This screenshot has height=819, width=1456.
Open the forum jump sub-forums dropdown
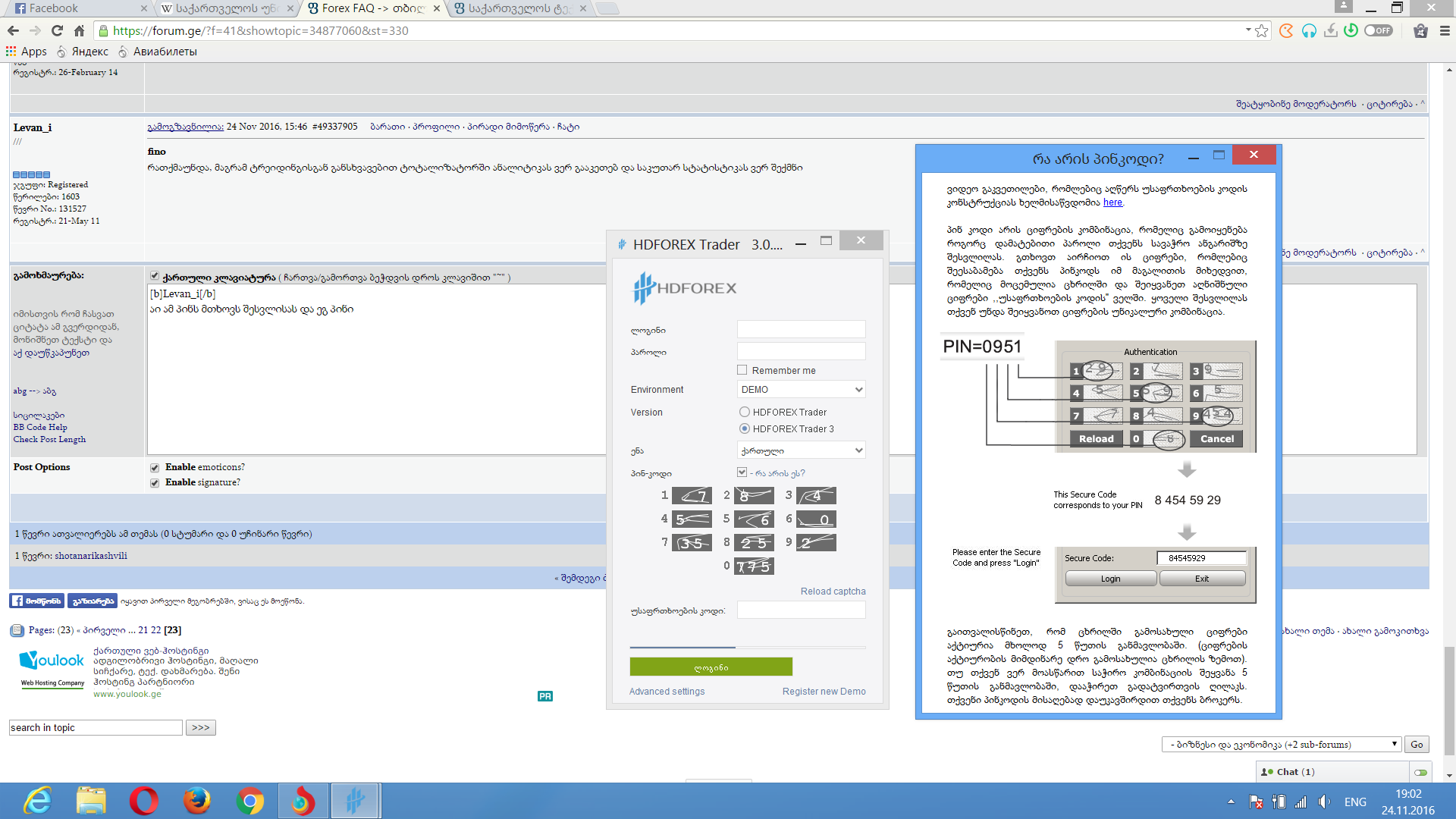pos(1281,745)
